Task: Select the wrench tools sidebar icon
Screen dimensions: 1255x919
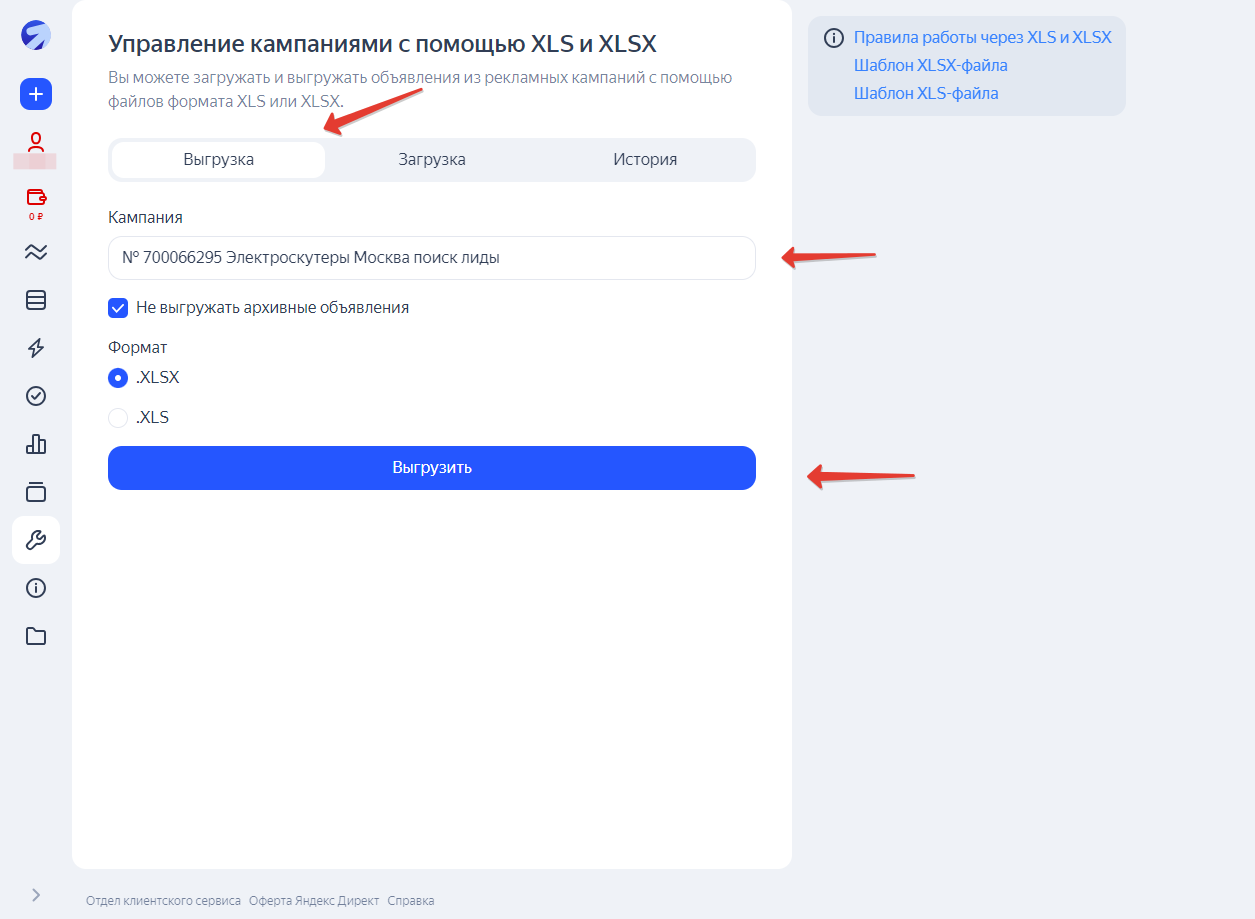Action: coord(36,540)
